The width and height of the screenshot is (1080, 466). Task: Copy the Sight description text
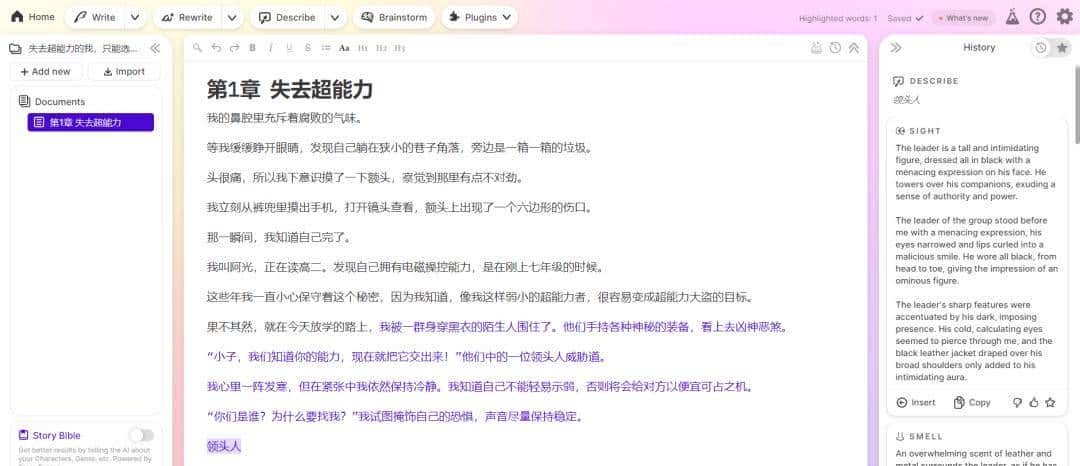pyautogui.click(x=972, y=403)
